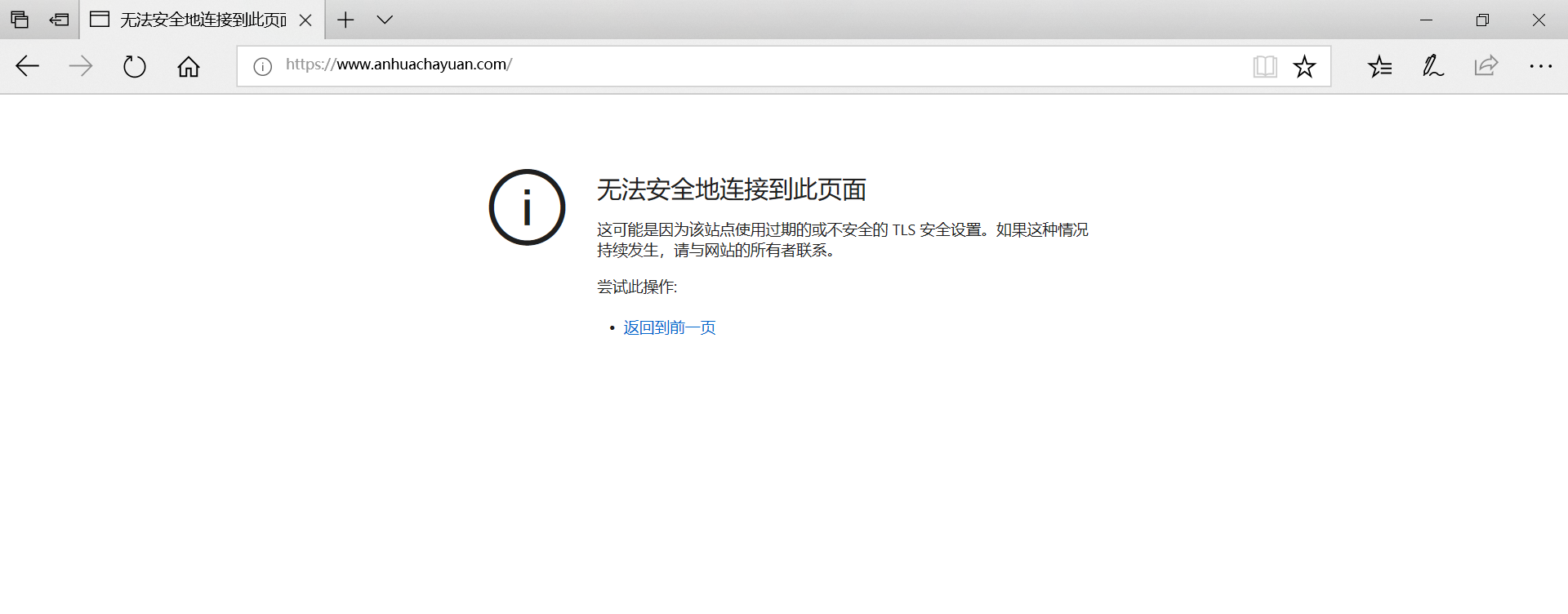Open the favorites hub icon
The width and height of the screenshot is (1568, 614).
(x=1380, y=66)
